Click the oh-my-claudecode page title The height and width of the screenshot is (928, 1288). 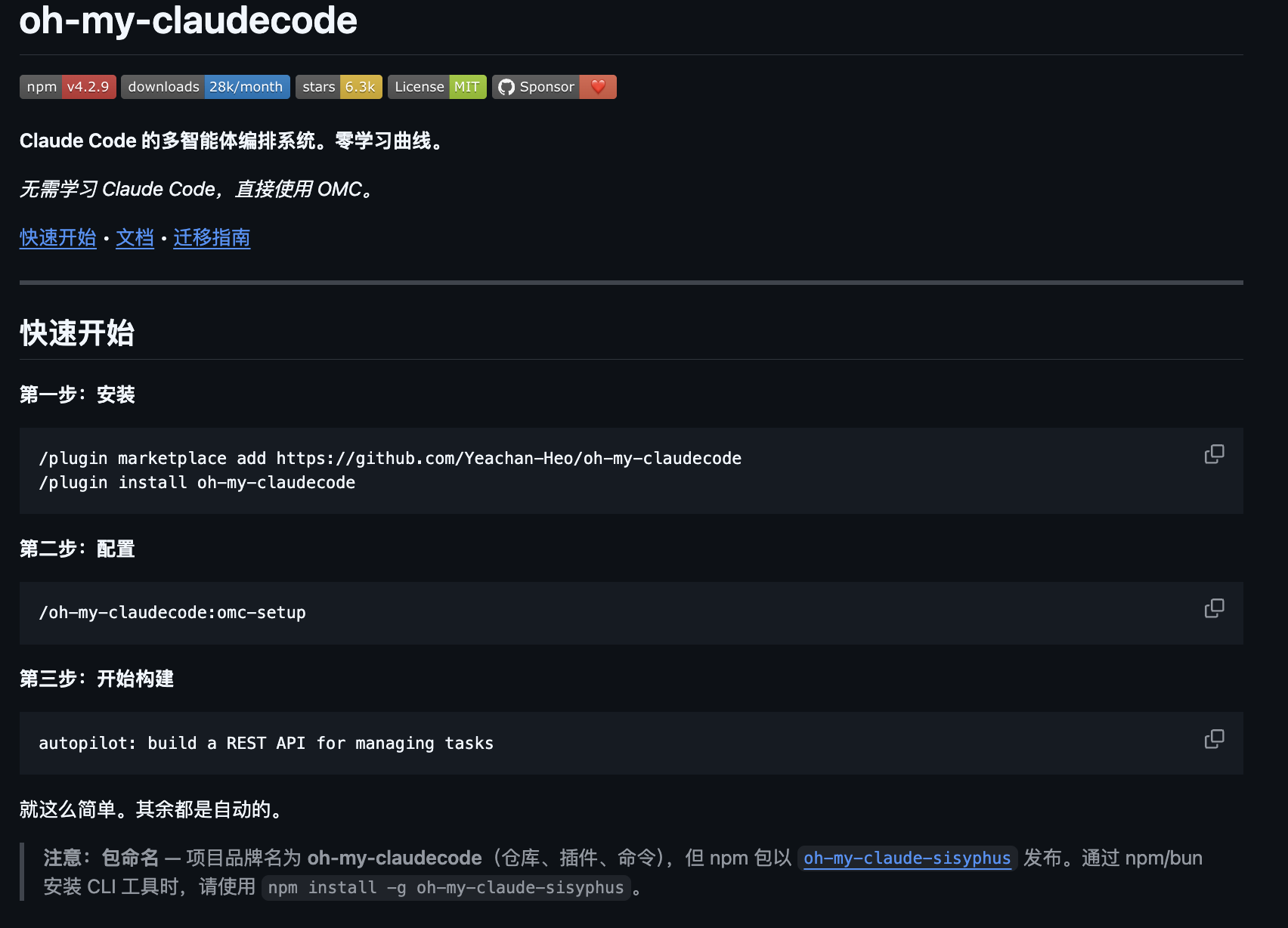coord(187,21)
